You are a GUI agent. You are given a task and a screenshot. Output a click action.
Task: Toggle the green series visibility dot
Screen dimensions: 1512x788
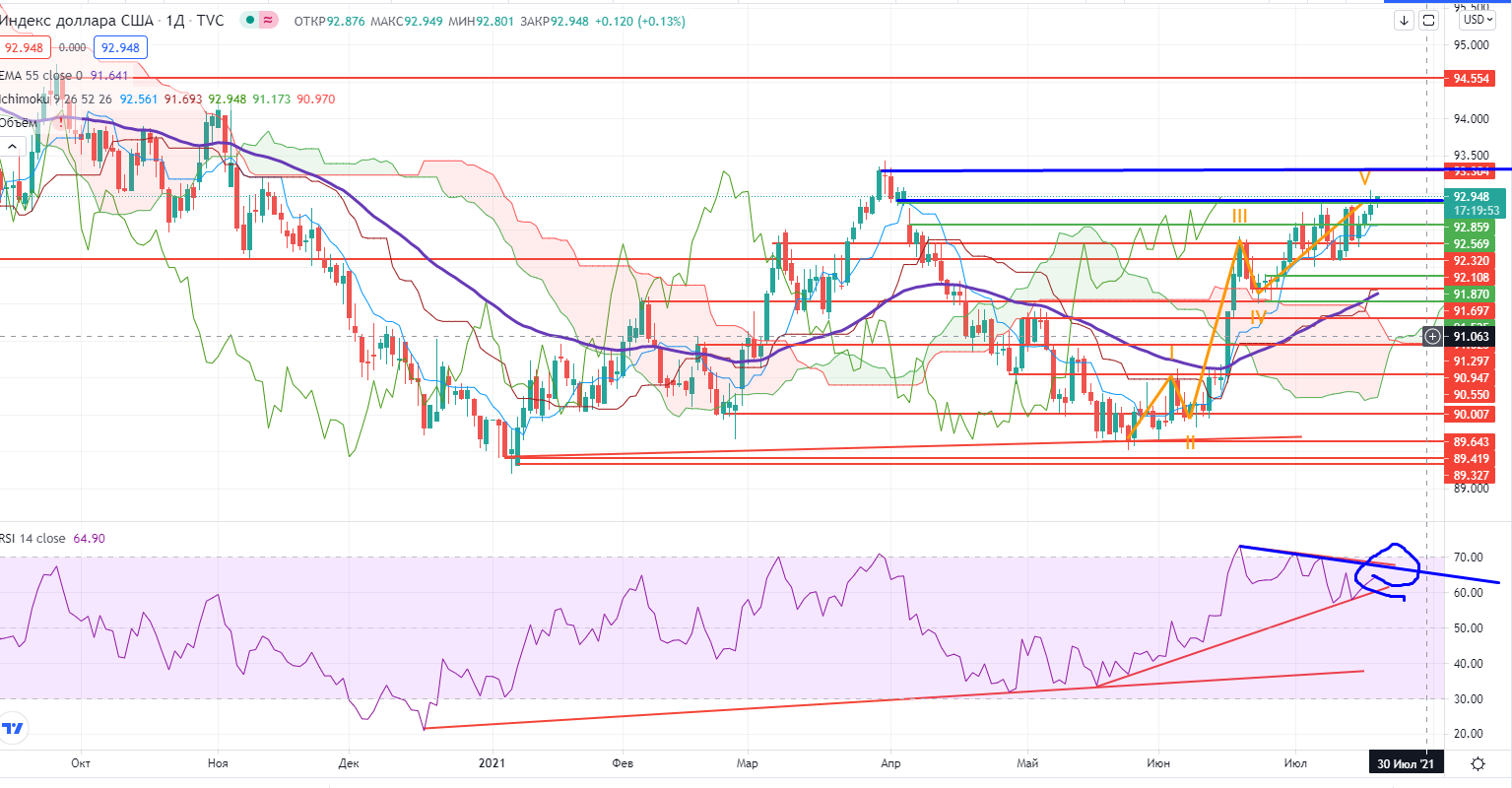click(250, 20)
